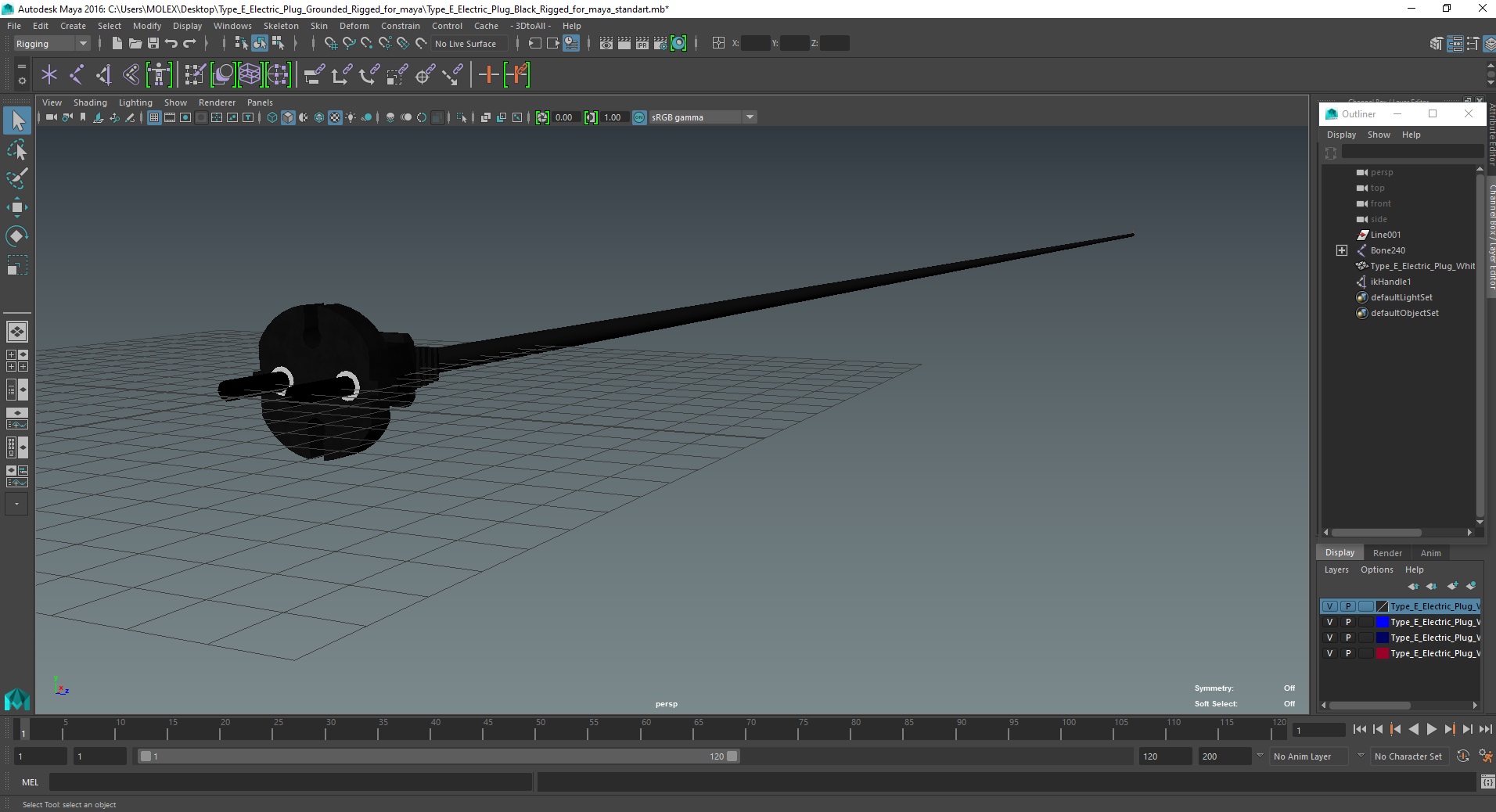Choose the Paint Selection tool
Screen dimensions: 1496x812
pos(17,178)
